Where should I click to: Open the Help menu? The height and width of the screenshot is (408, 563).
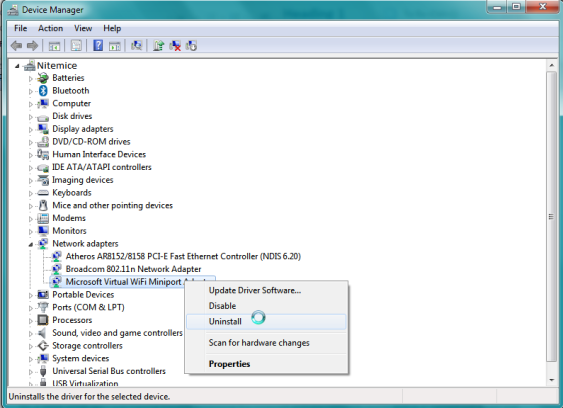click(x=112, y=28)
